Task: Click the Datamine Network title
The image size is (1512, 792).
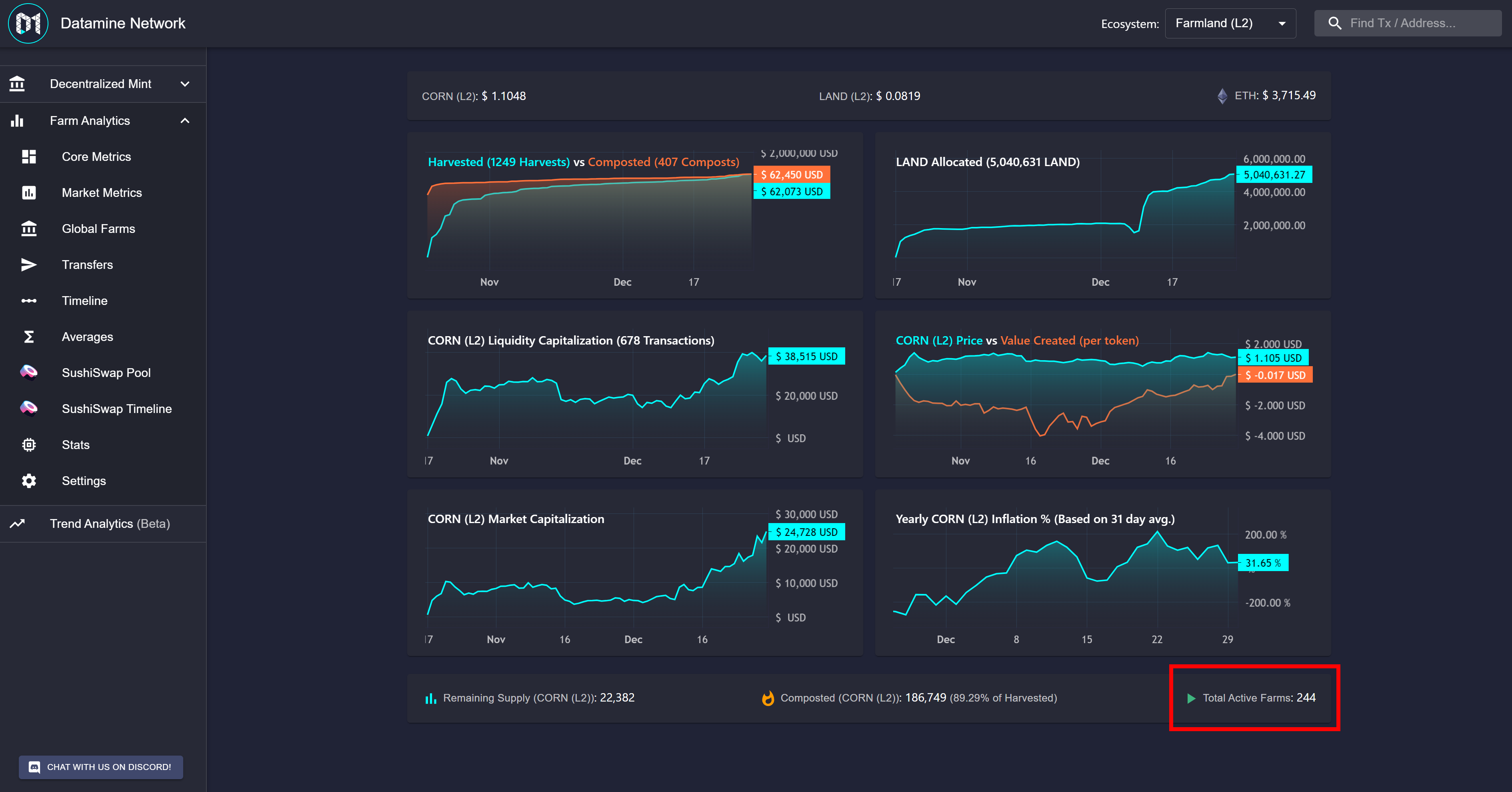Action: point(123,24)
